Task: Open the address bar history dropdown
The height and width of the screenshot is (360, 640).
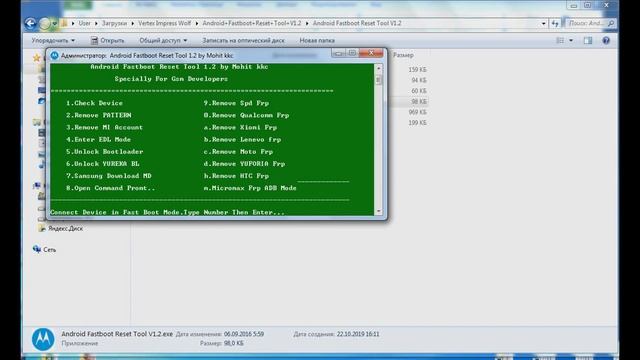Action: coord(543,24)
